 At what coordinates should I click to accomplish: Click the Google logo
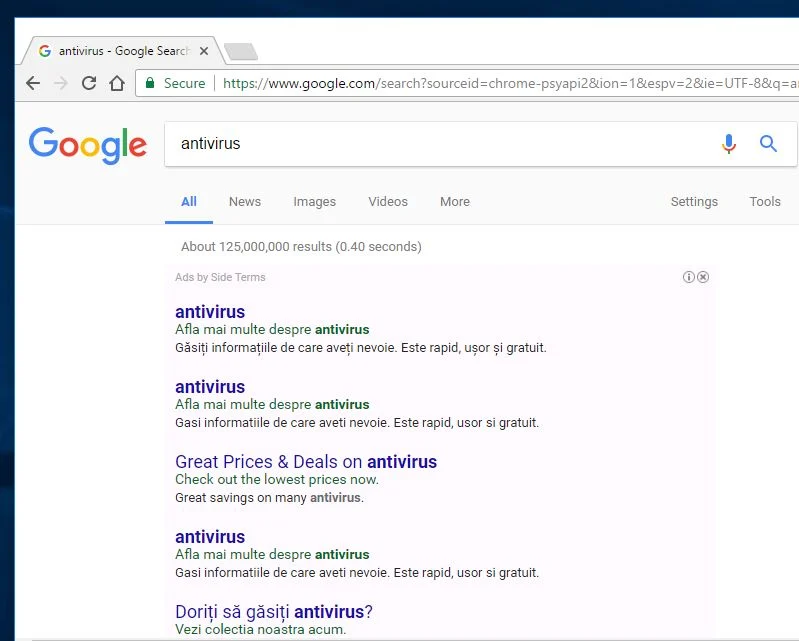[88, 145]
